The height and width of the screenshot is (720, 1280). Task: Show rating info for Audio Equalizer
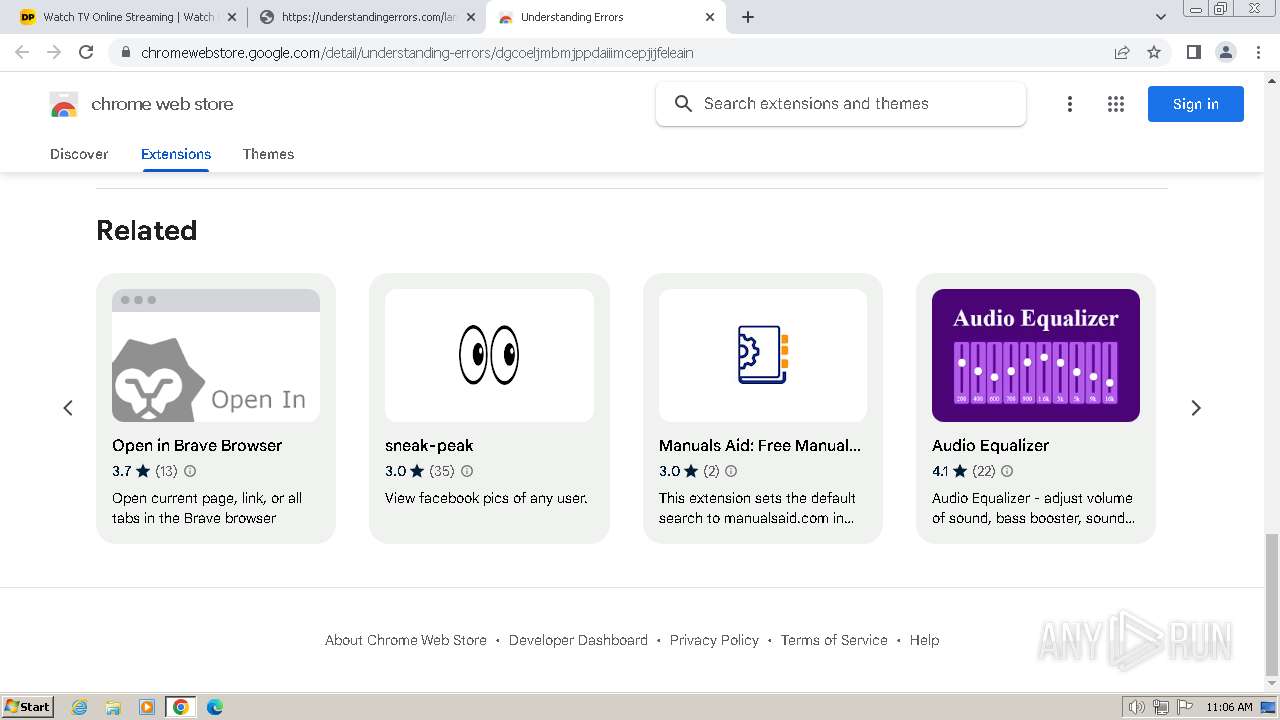pyautogui.click(x=1007, y=471)
